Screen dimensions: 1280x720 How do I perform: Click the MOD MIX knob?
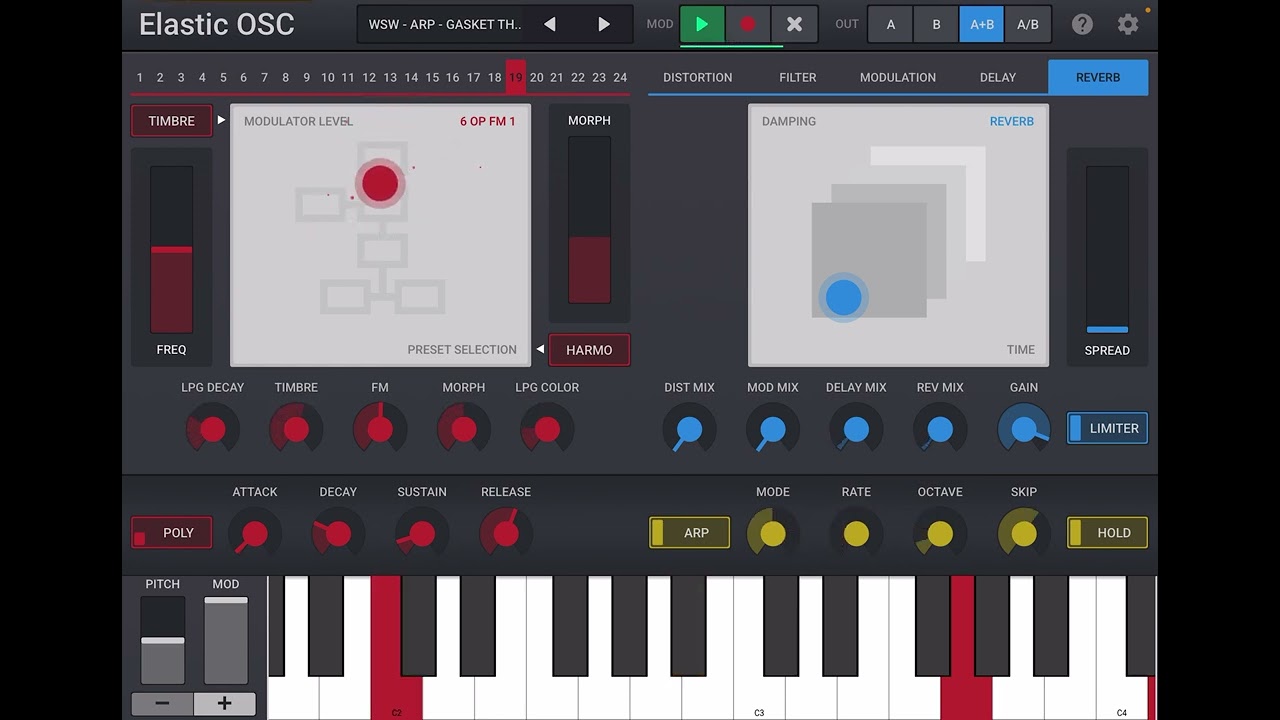coord(772,430)
